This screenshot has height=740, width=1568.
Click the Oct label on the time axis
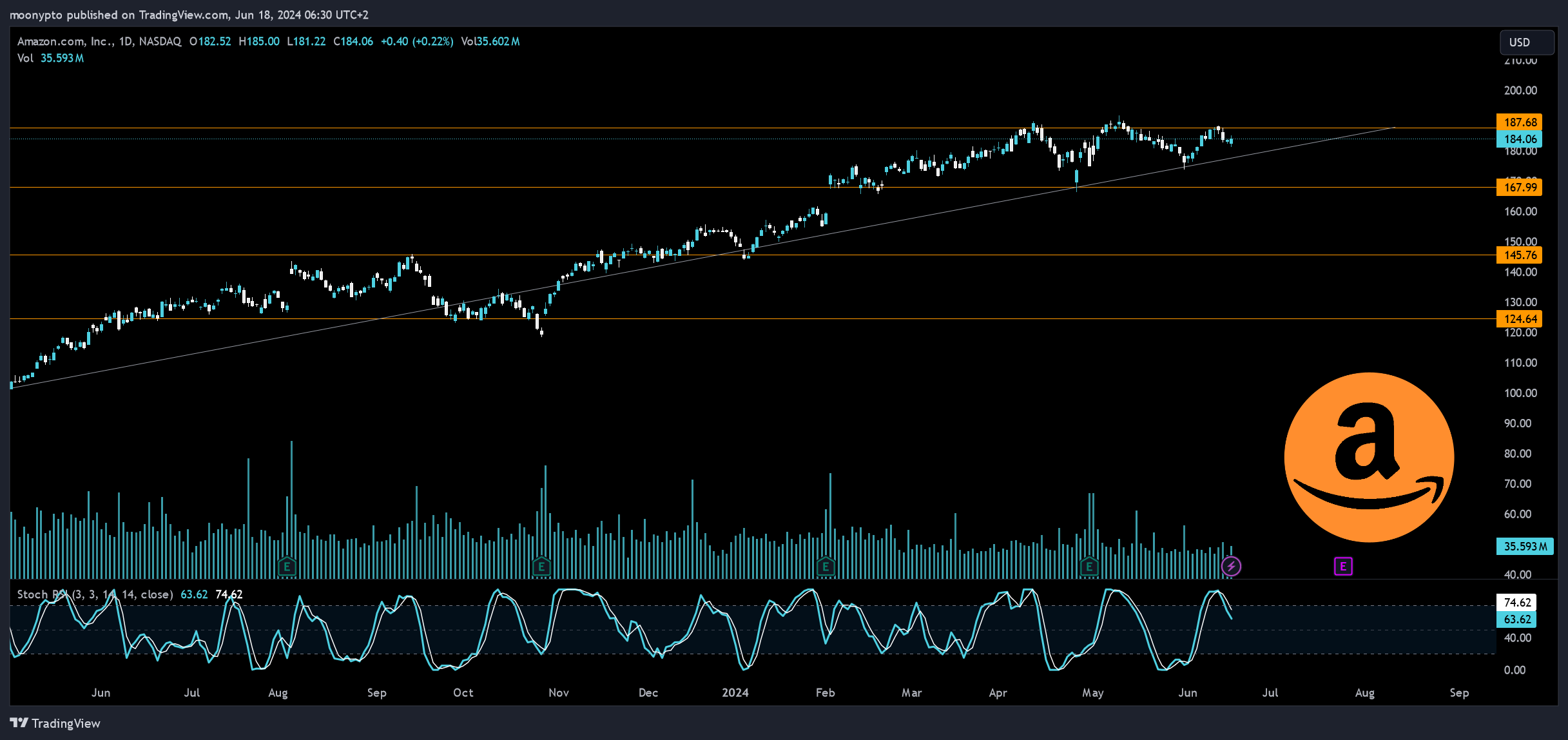(x=463, y=692)
